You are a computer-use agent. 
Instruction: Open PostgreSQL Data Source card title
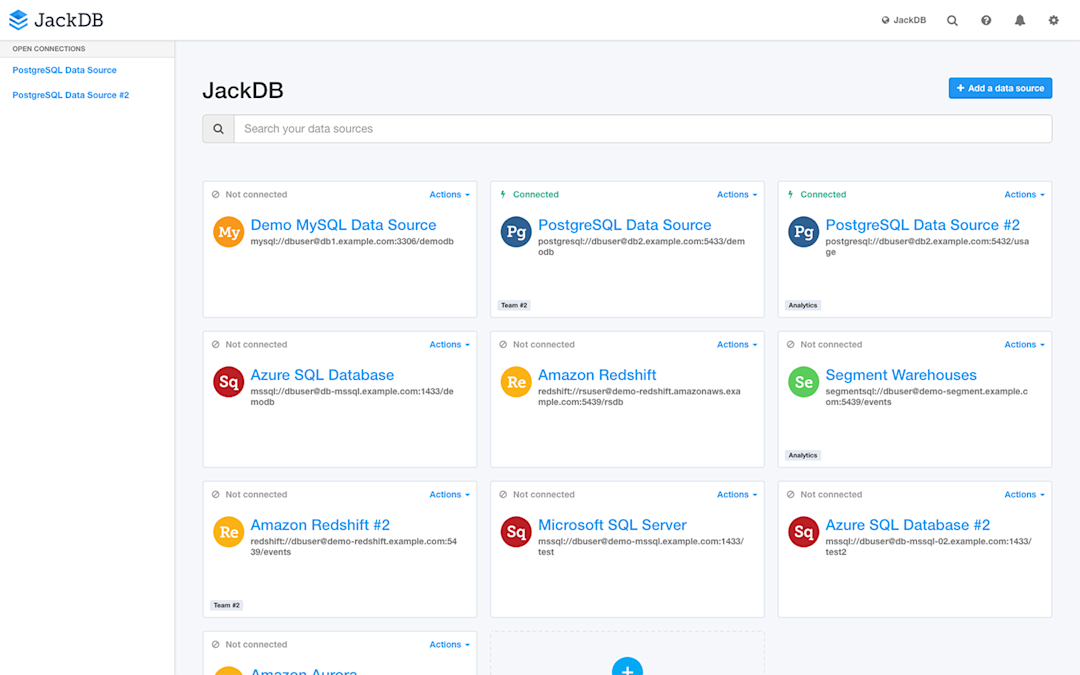pyautogui.click(x=624, y=225)
